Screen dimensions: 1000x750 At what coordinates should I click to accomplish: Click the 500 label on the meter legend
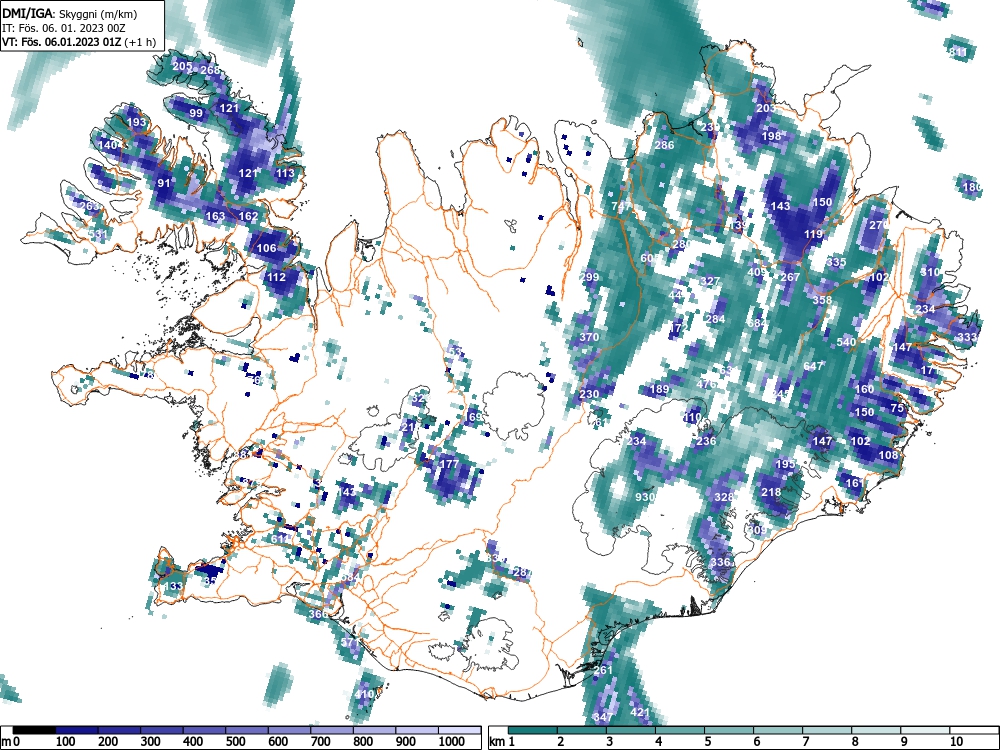pos(235,742)
